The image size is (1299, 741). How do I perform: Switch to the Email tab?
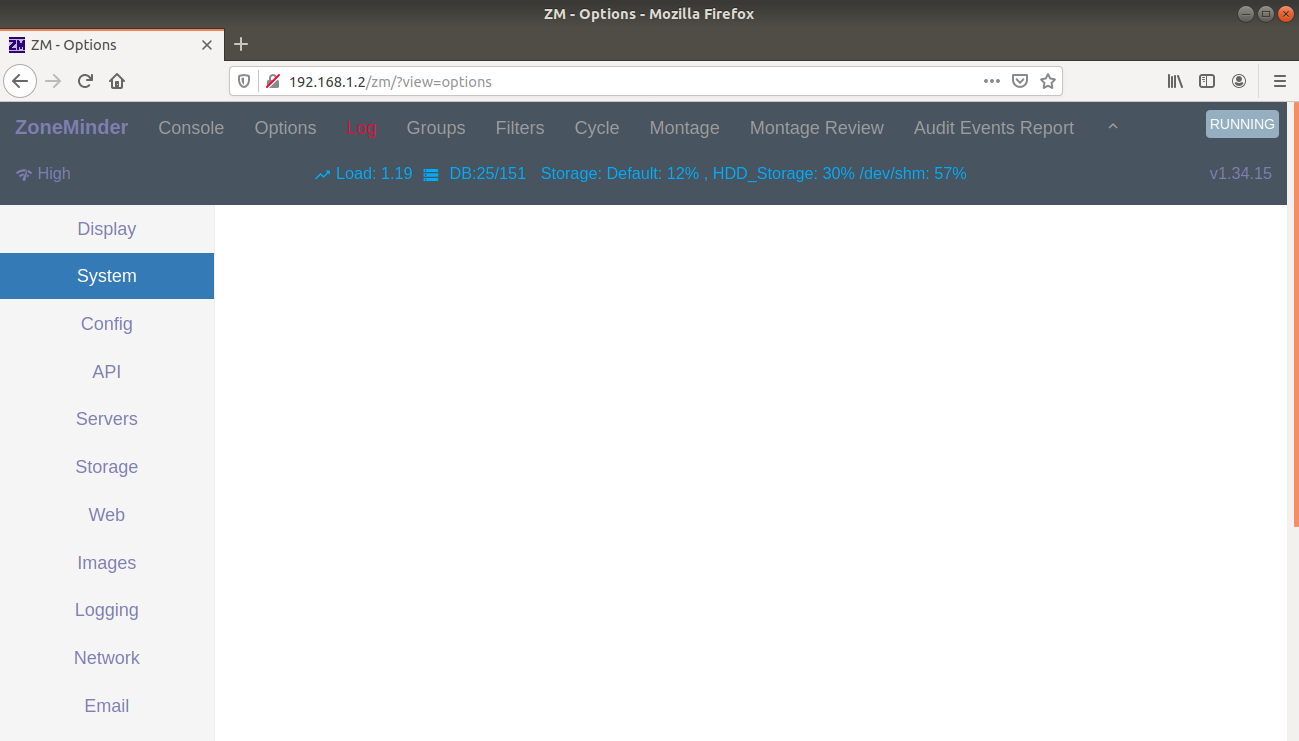(x=107, y=706)
